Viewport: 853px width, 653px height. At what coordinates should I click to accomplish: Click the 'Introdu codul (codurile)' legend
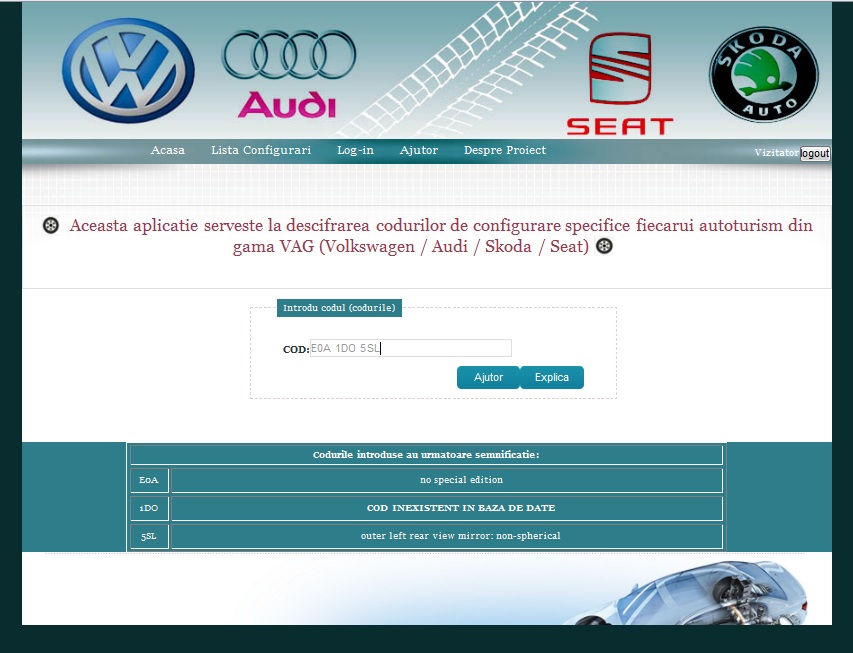[339, 307]
